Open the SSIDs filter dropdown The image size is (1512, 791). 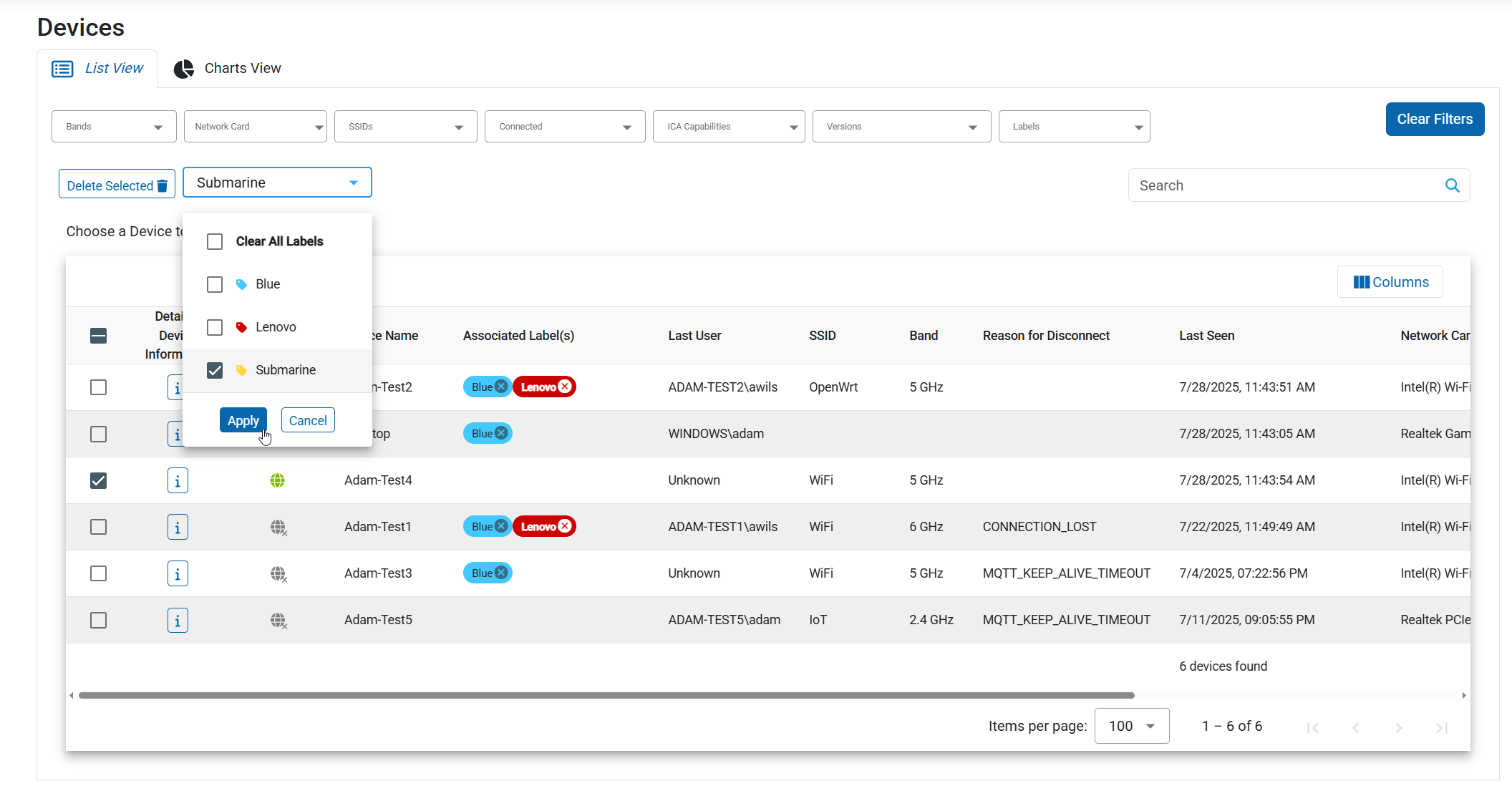(406, 127)
